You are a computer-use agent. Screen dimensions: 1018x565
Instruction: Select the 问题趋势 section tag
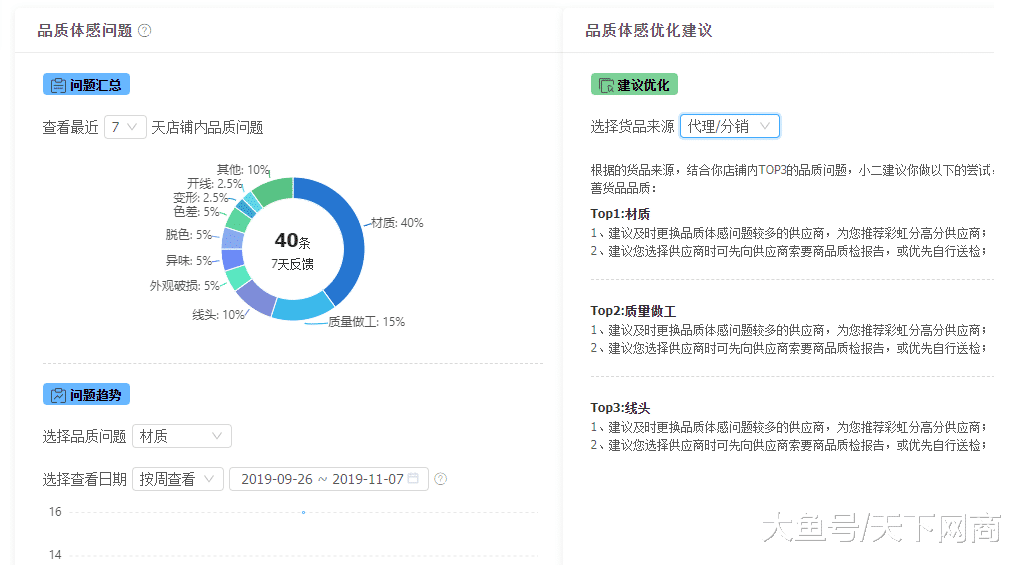[86, 395]
